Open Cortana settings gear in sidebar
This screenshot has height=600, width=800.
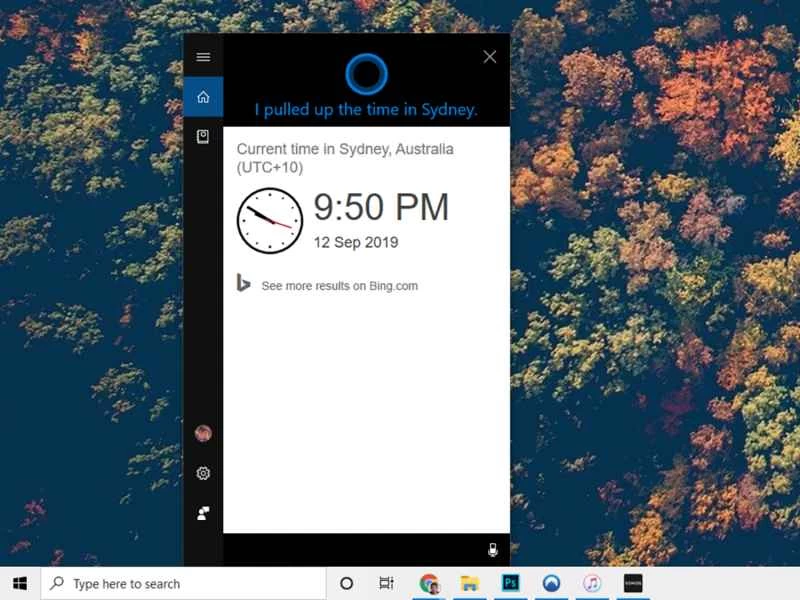pos(203,473)
